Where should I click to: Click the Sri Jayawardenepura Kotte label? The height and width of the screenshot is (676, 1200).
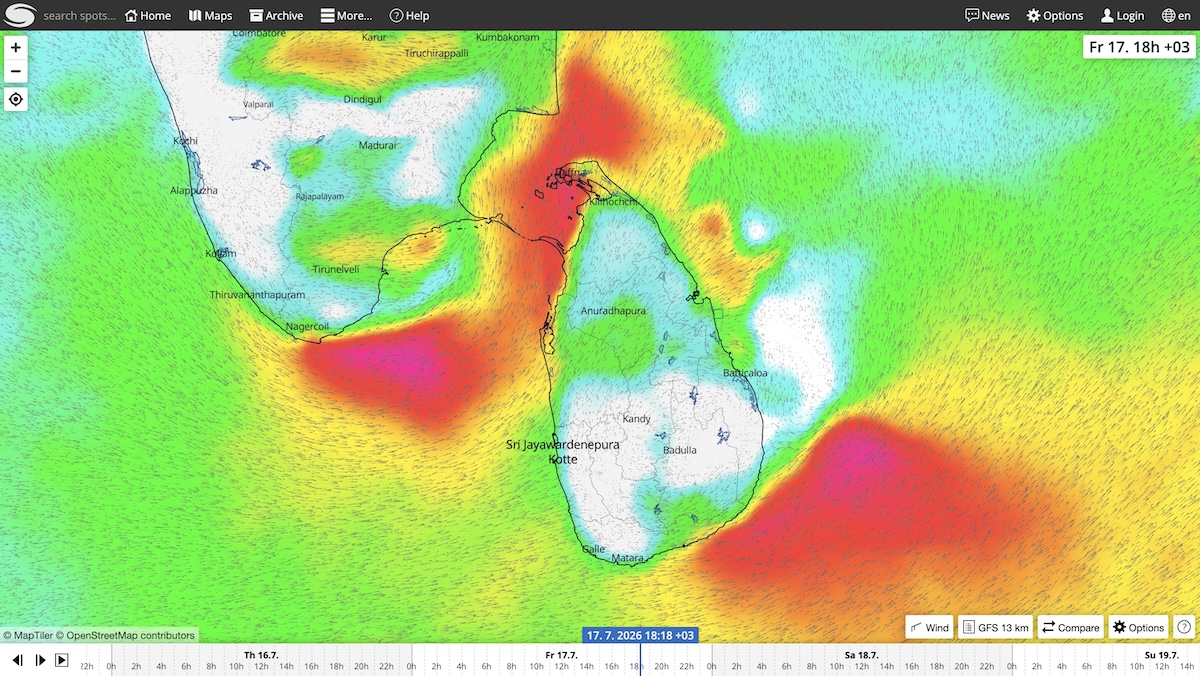pos(563,450)
